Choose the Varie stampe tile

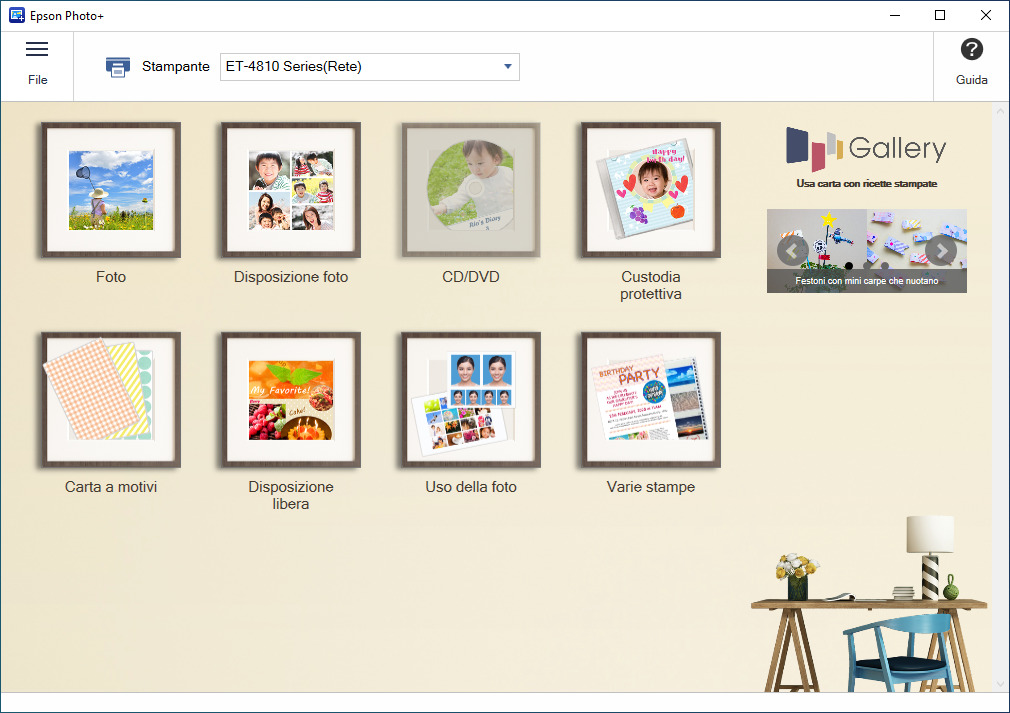(x=651, y=400)
